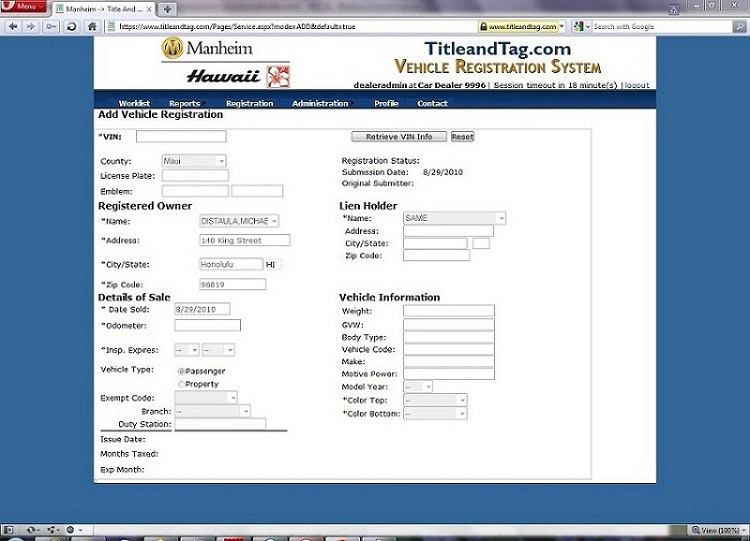This screenshot has width=750, height=541.
Task: Open the search engine selector Google icon
Action: tap(578, 27)
